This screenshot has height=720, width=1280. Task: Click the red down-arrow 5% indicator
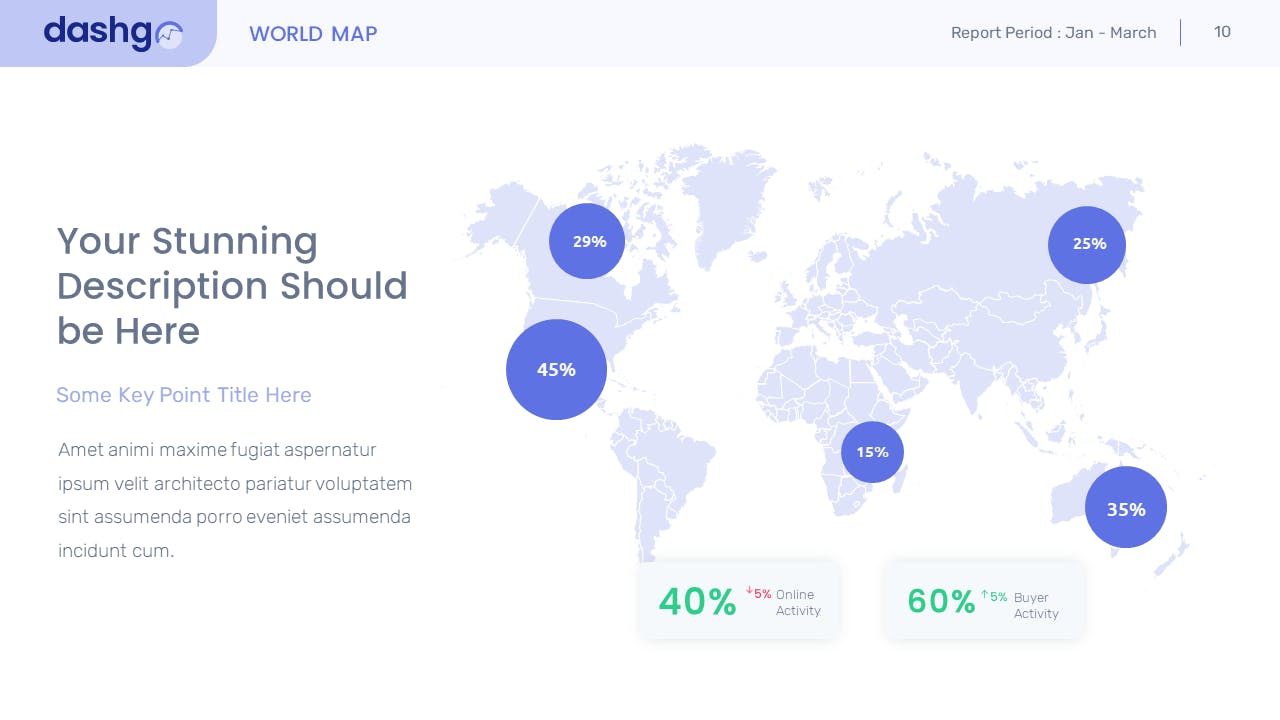pyautogui.click(x=758, y=593)
